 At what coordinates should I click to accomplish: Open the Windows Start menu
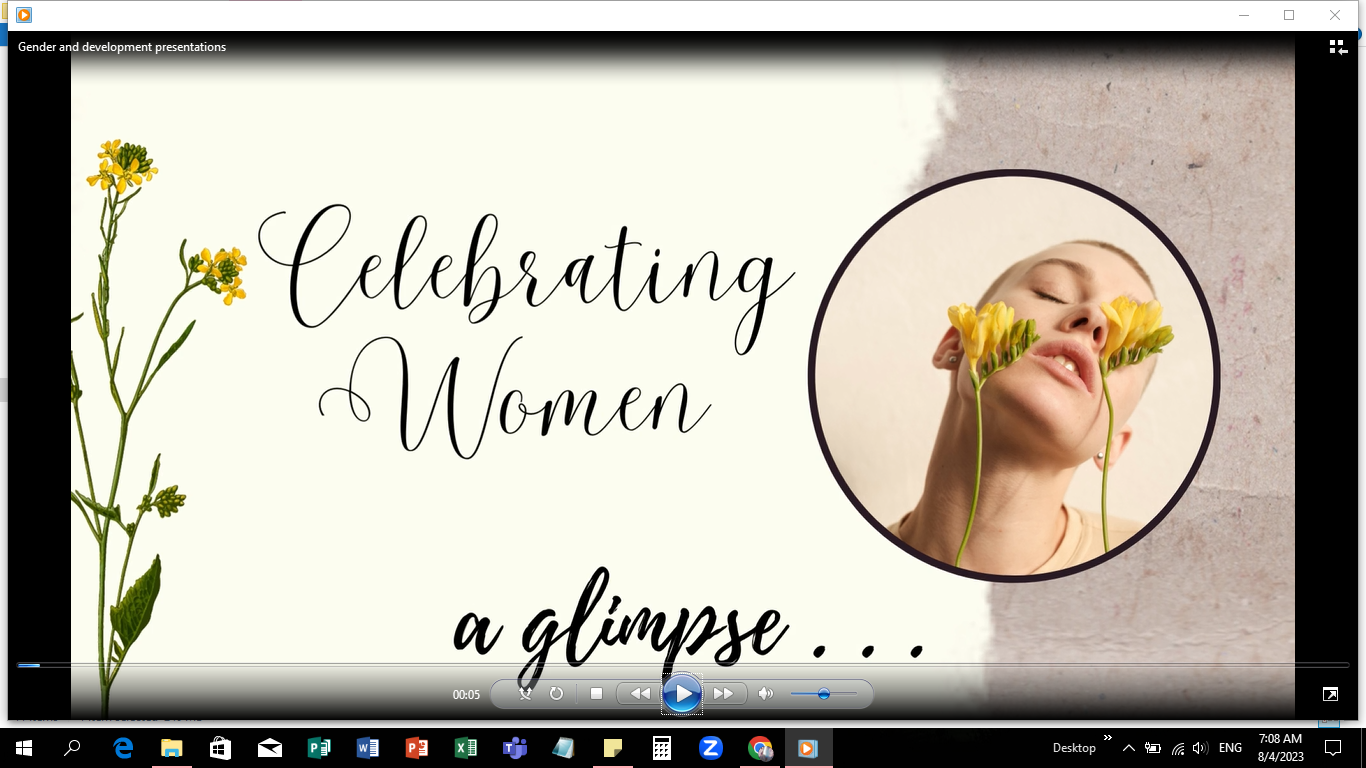[24, 748]
